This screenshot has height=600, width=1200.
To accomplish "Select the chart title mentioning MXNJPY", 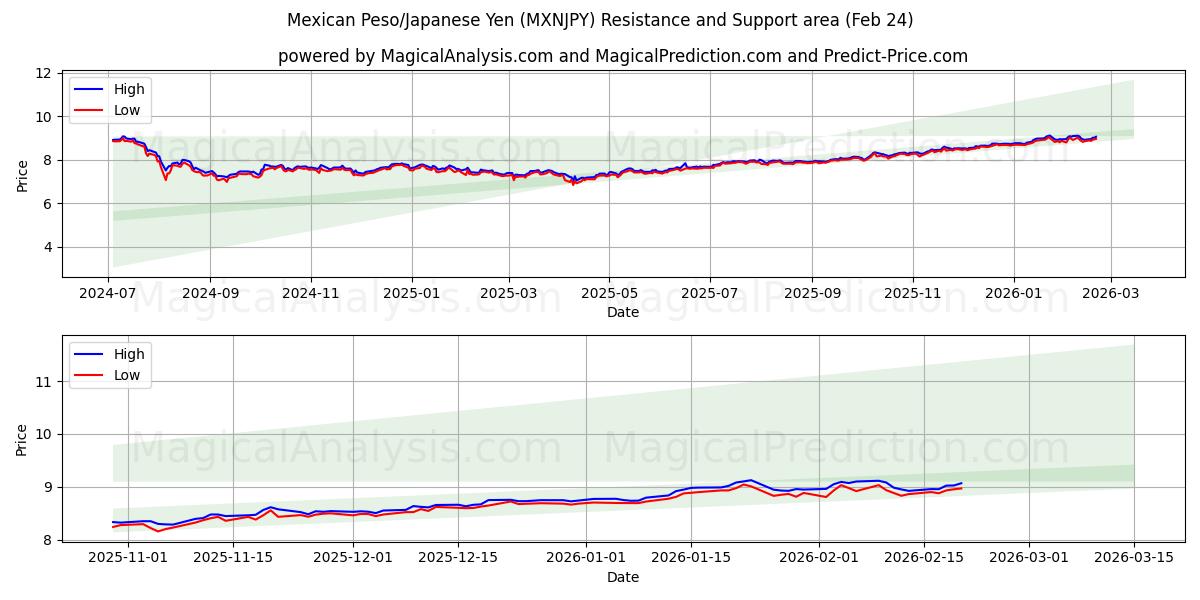I will 600,18.
